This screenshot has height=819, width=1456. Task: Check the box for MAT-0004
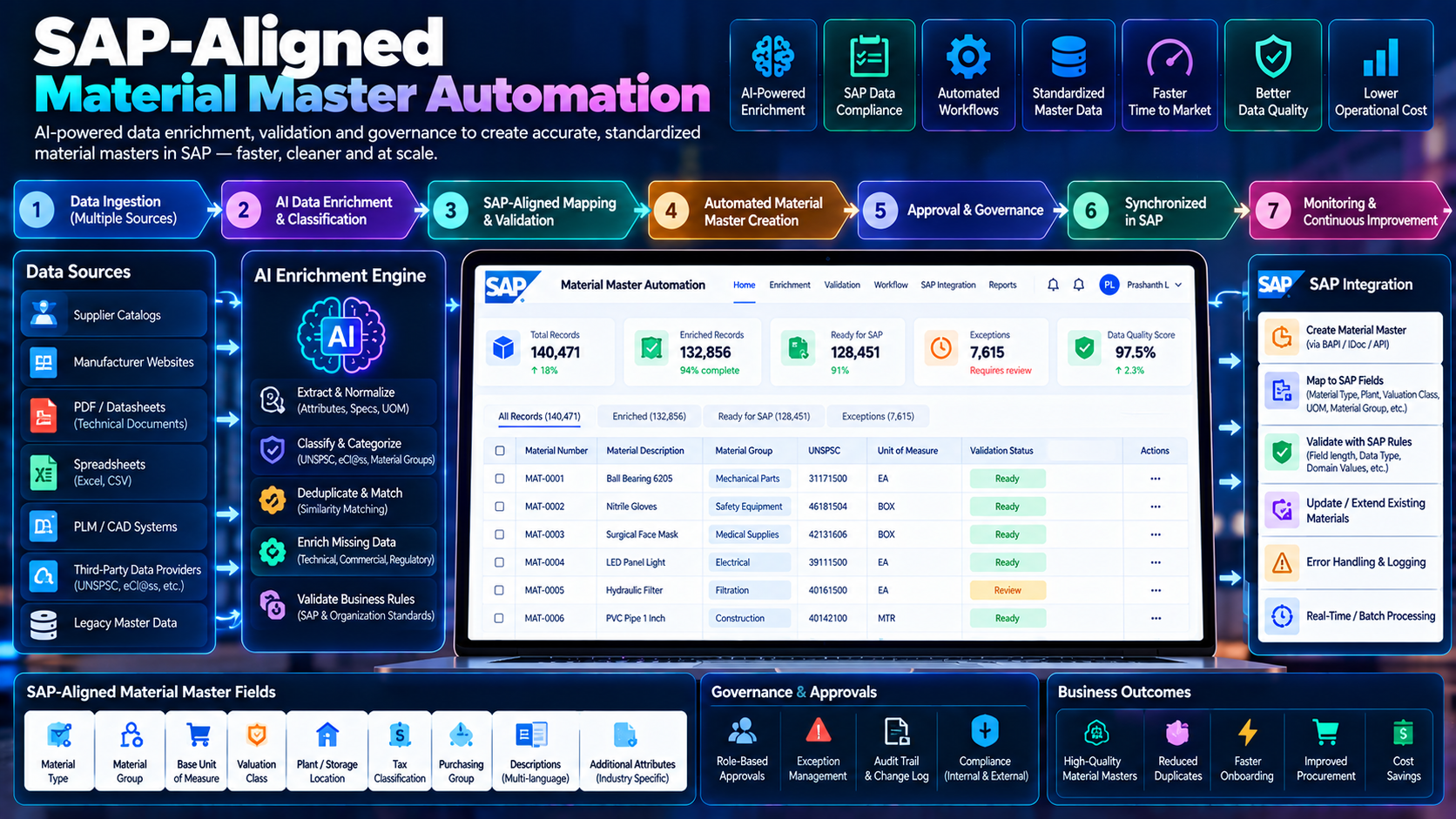tap(500, 562)
